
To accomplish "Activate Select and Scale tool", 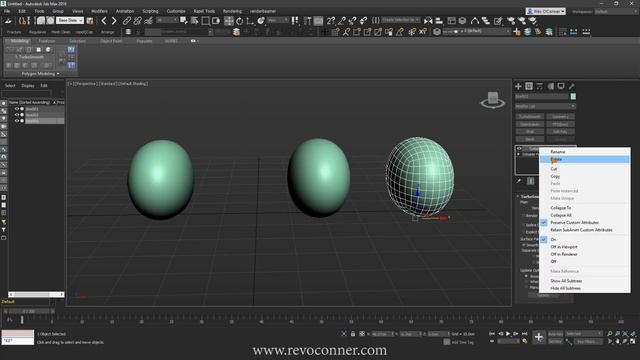I will 250,20.
